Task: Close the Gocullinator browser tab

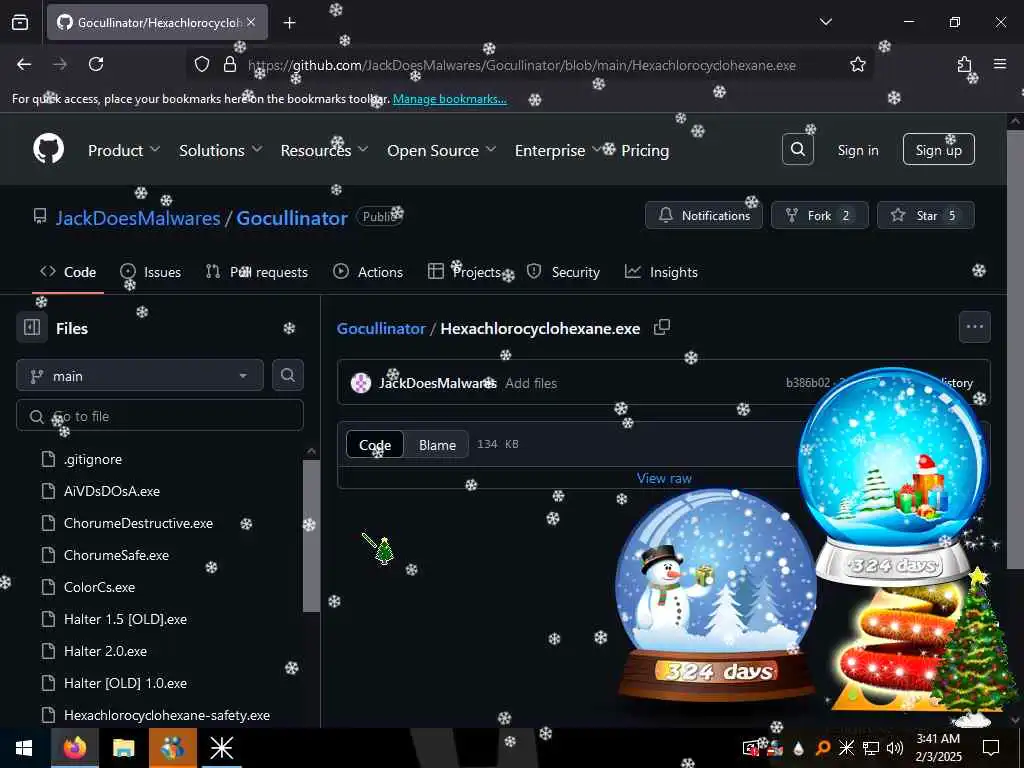Action: 251,22
